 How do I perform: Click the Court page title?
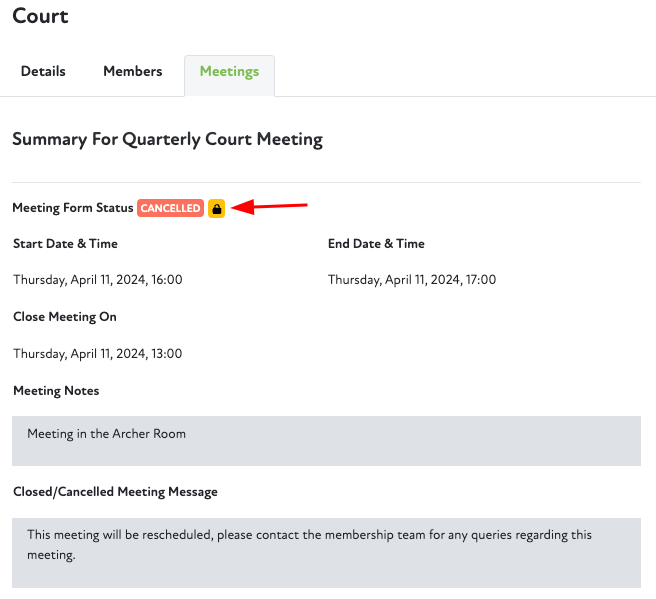tap(40, 16)
